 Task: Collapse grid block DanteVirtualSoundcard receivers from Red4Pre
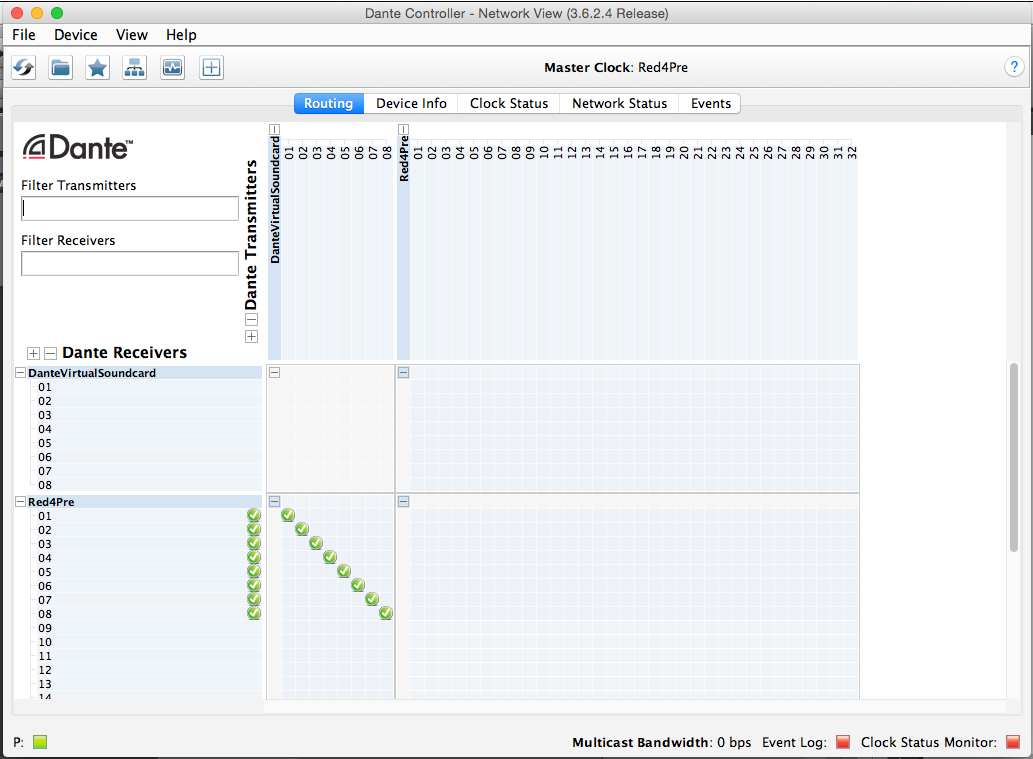click(404, 373)
